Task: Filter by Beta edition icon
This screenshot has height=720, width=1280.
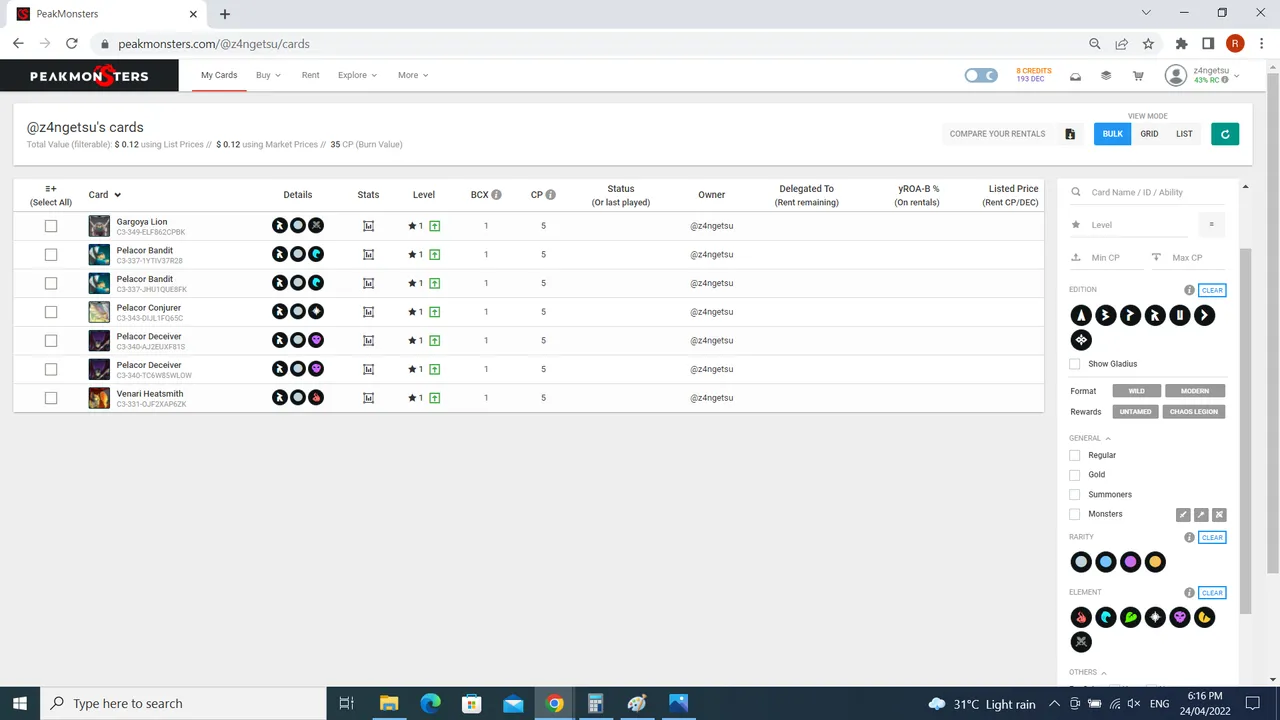Action: [x=1106, y=316]
